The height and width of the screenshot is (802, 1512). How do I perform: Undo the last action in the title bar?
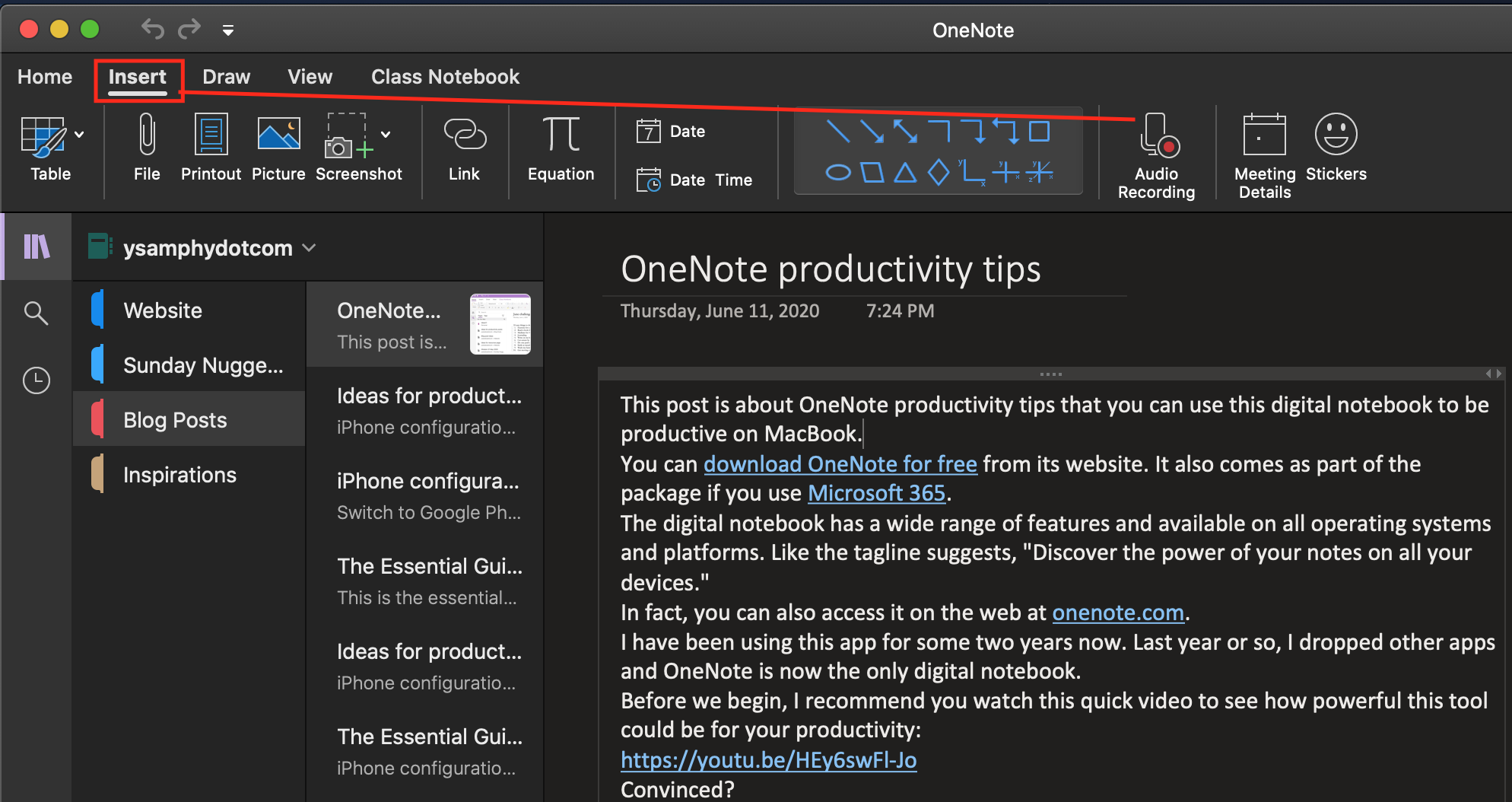[x=152, y=29]
